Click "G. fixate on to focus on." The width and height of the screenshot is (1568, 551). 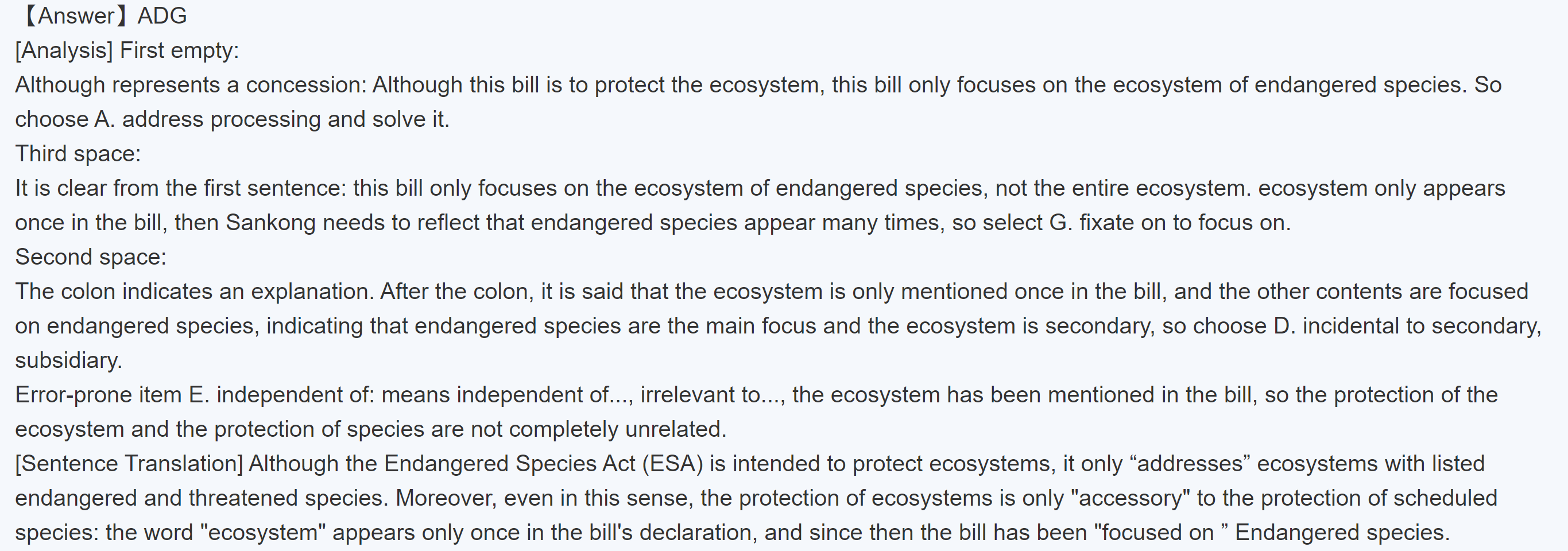(x=1170, y=223)
